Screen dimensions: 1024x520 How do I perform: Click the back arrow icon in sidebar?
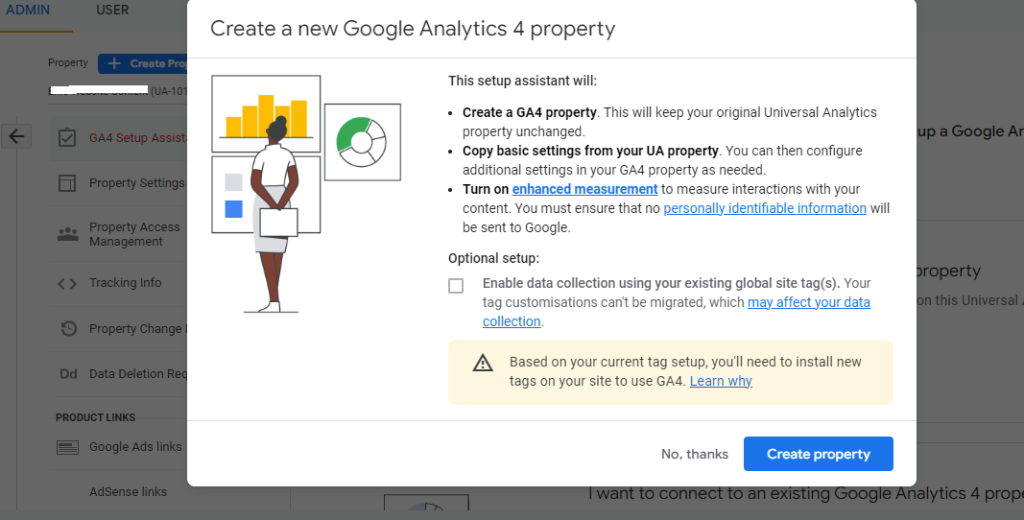pyautogui.click(x=16, y=137)
